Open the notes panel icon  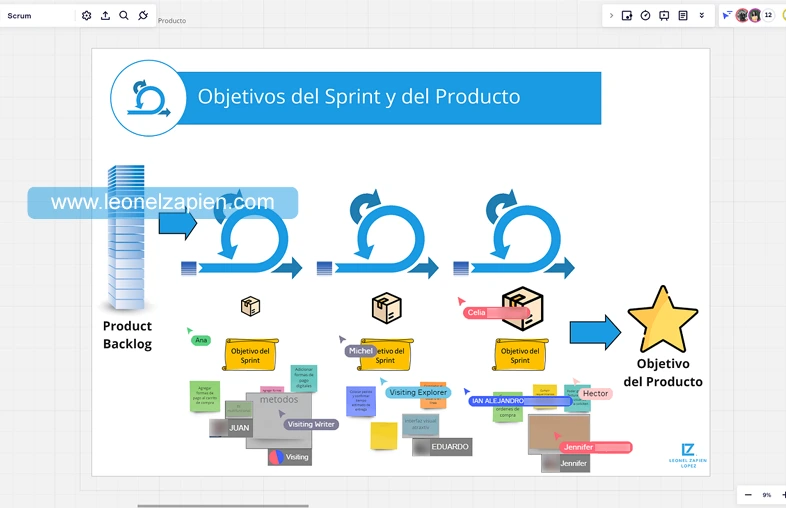(683, 16)
